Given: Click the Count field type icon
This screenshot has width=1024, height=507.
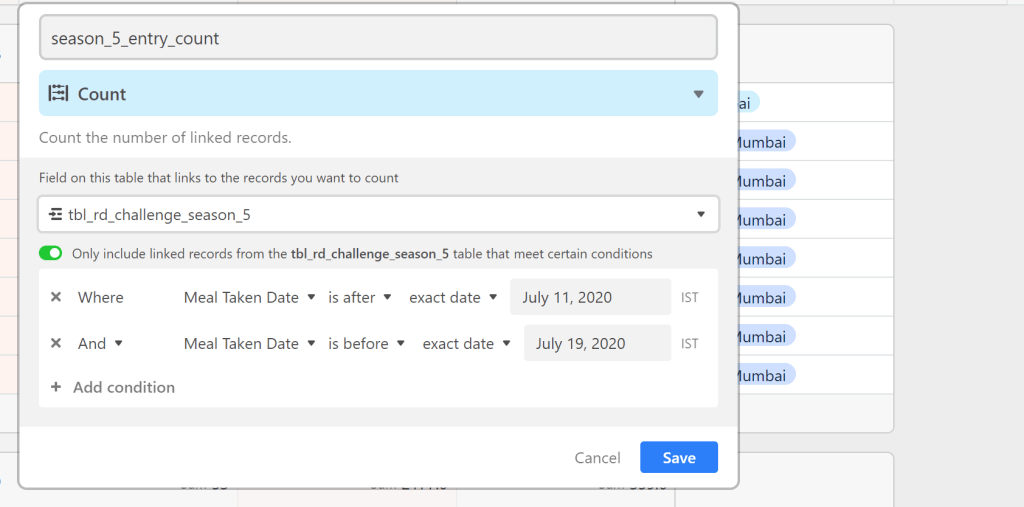Looking at the screenshot, I should 58,94.
